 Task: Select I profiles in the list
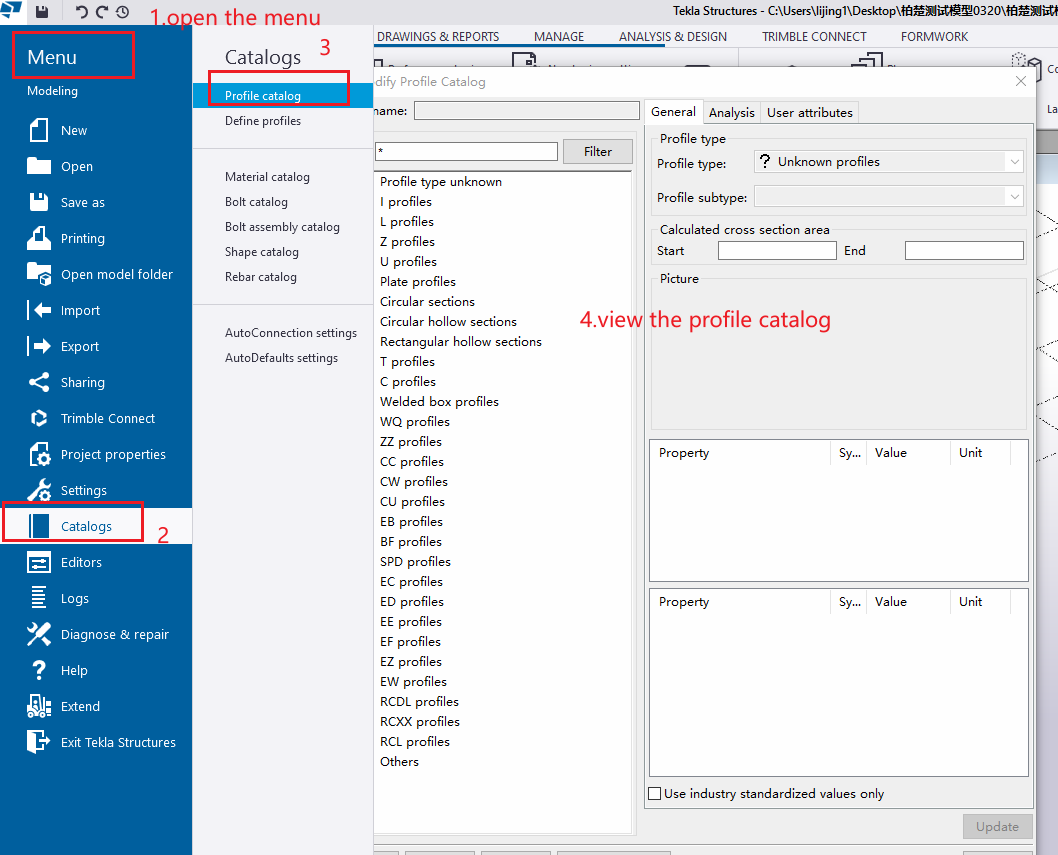[406, 202]
